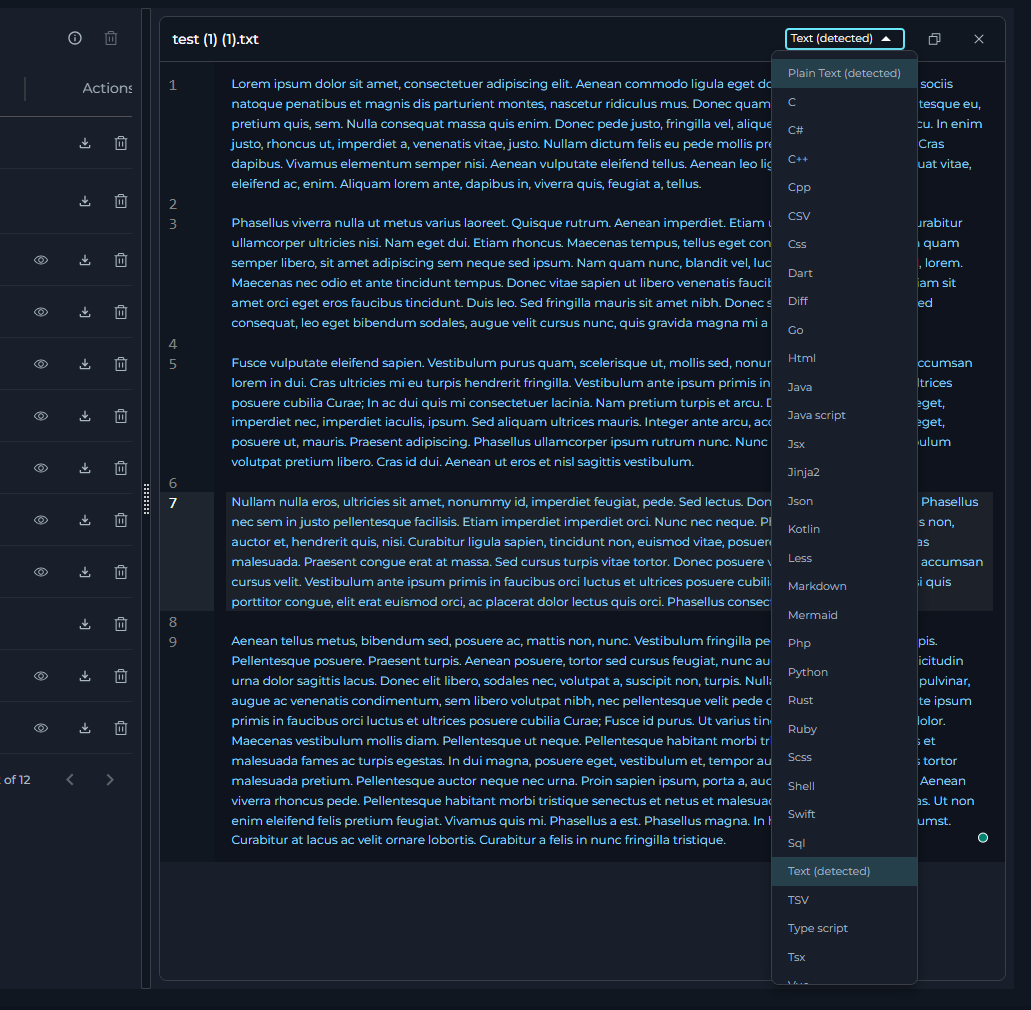Download the sixth row file
Viewport: 1031px width, 1010px height.
(85, 416)
